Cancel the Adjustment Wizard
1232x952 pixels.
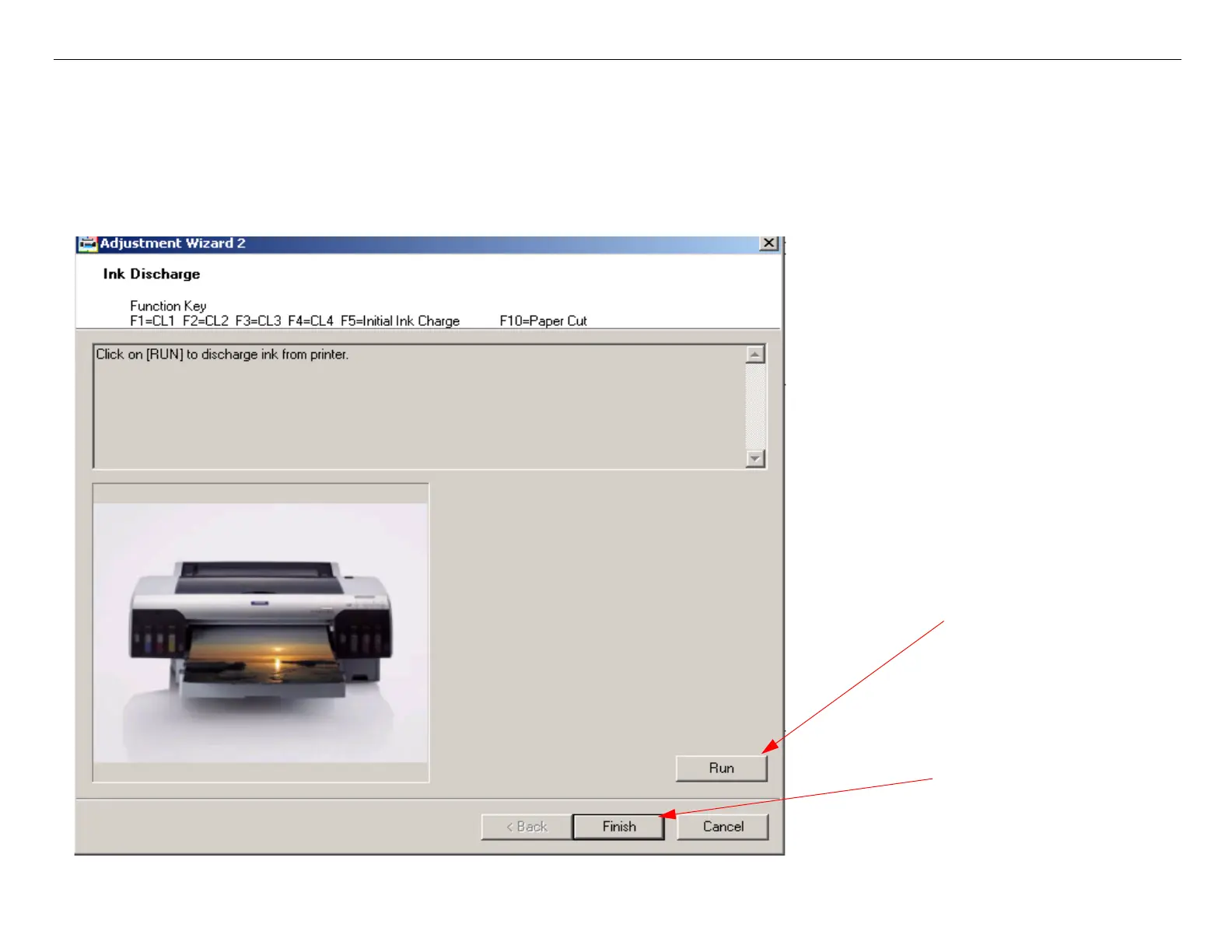(x=723, y=827)
